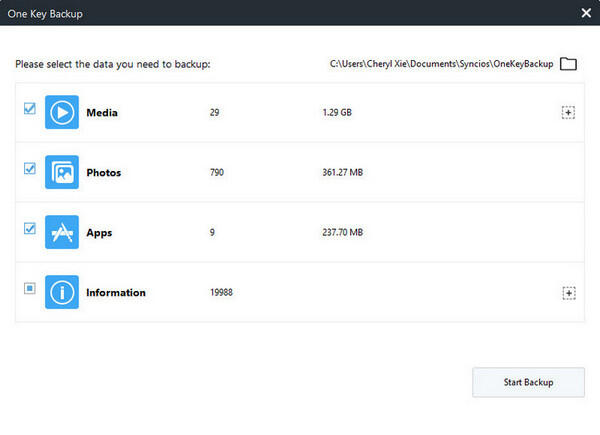The width and height of the screenshot is (600, 435).
Task: Click the Media play icon
Action: point(61,112)
